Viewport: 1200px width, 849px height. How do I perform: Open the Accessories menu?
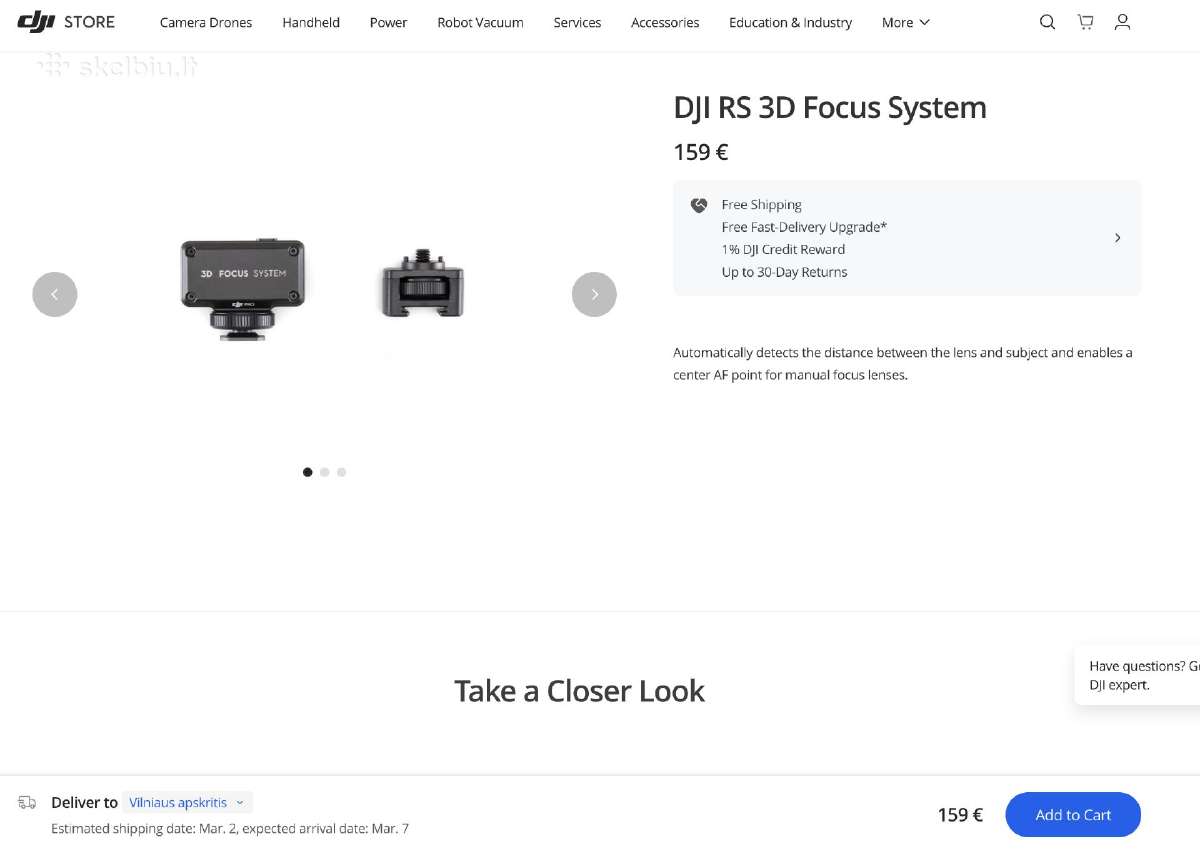click(x=665, y=22)
